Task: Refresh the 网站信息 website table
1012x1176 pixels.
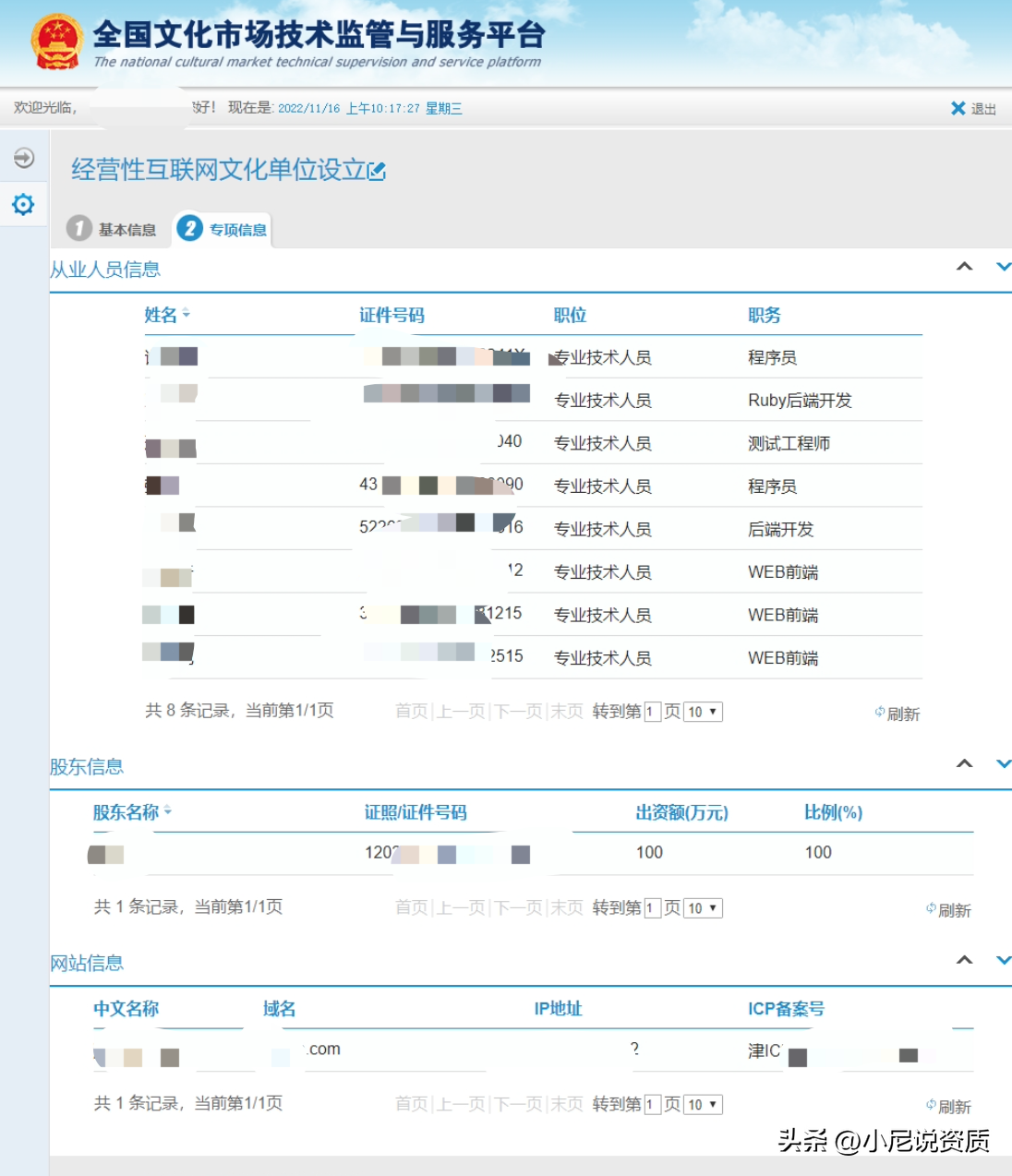Action: coord(948,1106)
